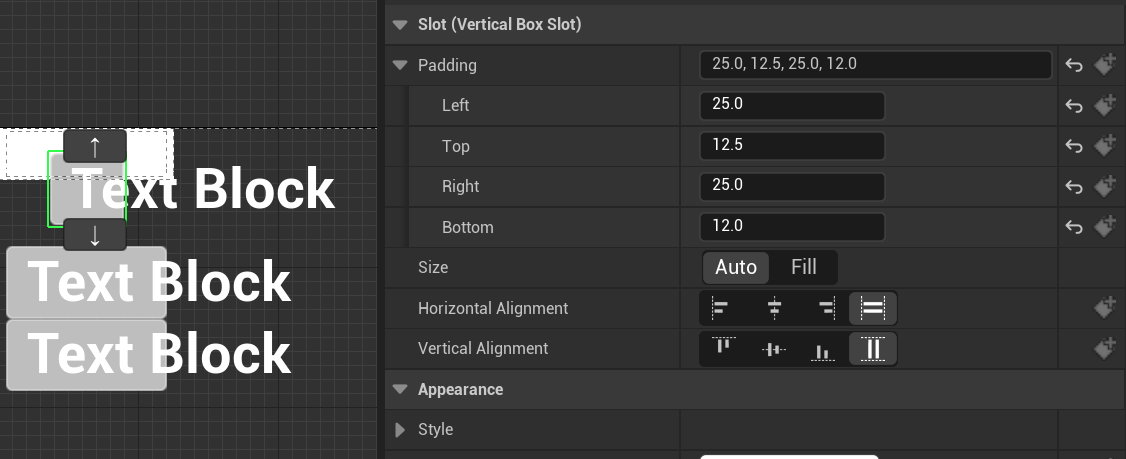Select vertical fill alignment icon
Screen dimensions: 1126x459
873,348
